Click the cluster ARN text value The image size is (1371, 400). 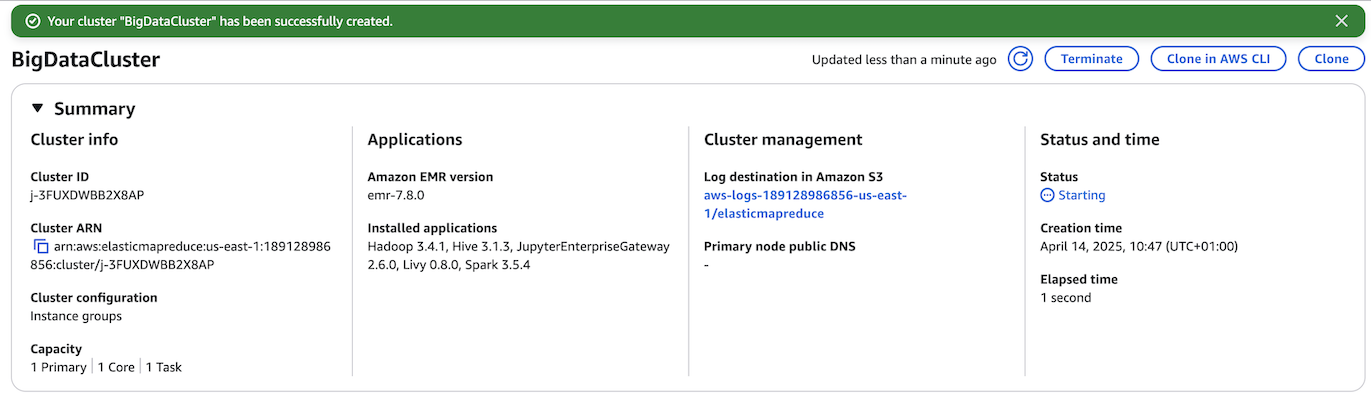click(x=181, y=255)
